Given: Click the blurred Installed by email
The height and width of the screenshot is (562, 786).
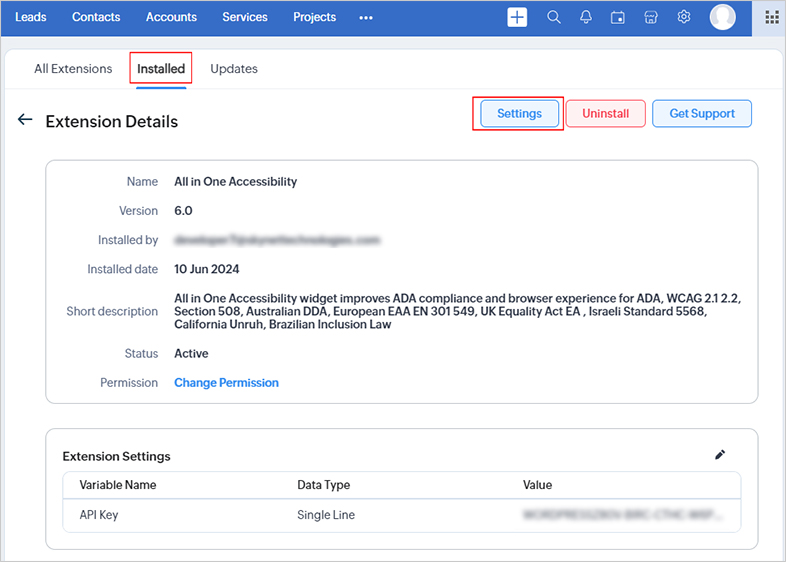Looking at the screenshot, I should pos(277,240).
